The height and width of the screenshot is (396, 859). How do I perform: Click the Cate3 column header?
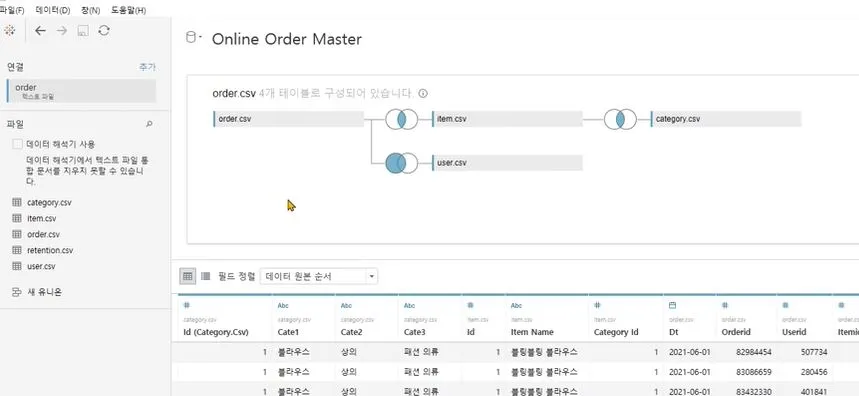tap(416, 332)
